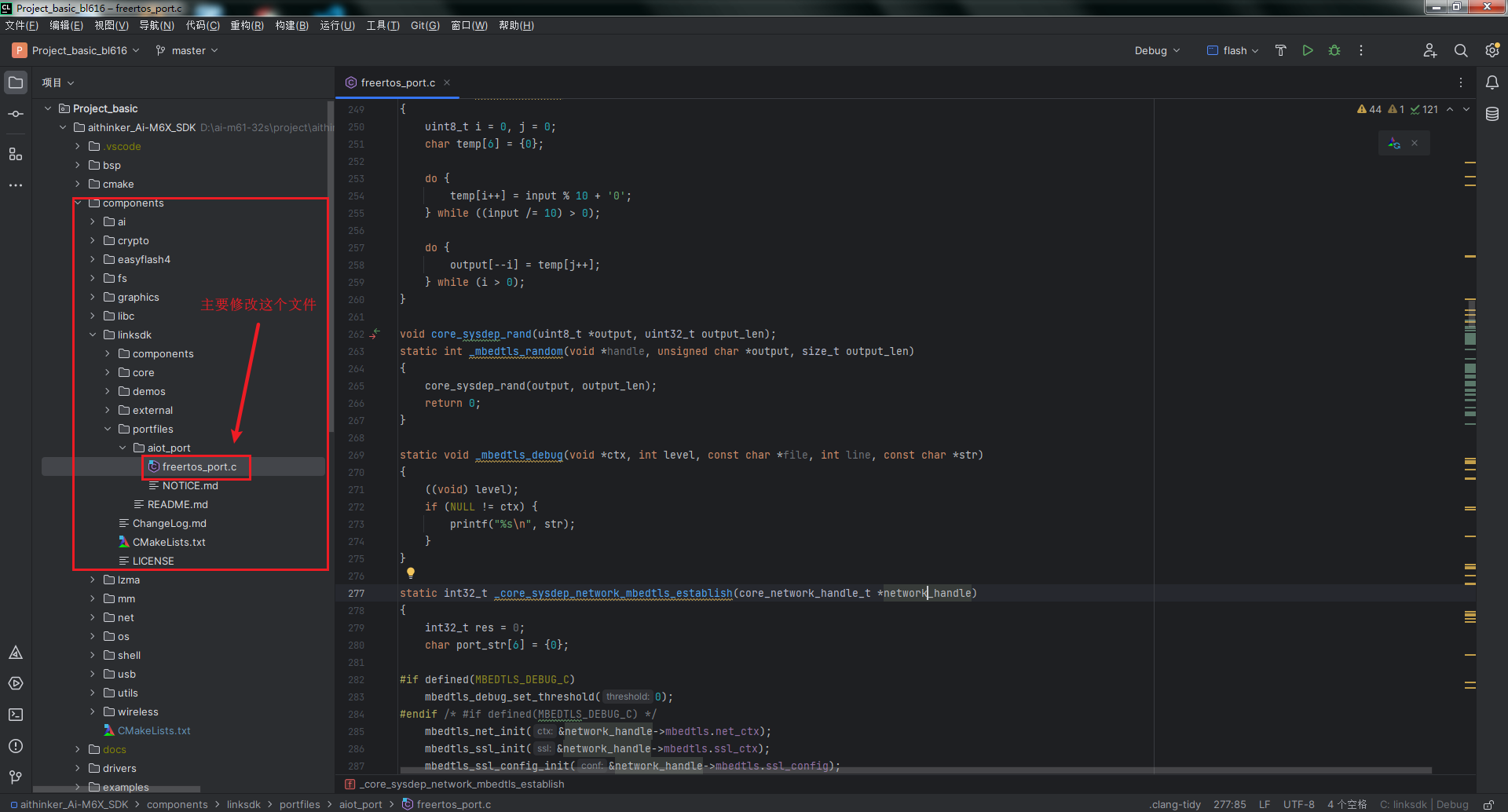Open the Problems tool window icon
The height and width of the screenshot is (812, 1508).
[16, 746]
